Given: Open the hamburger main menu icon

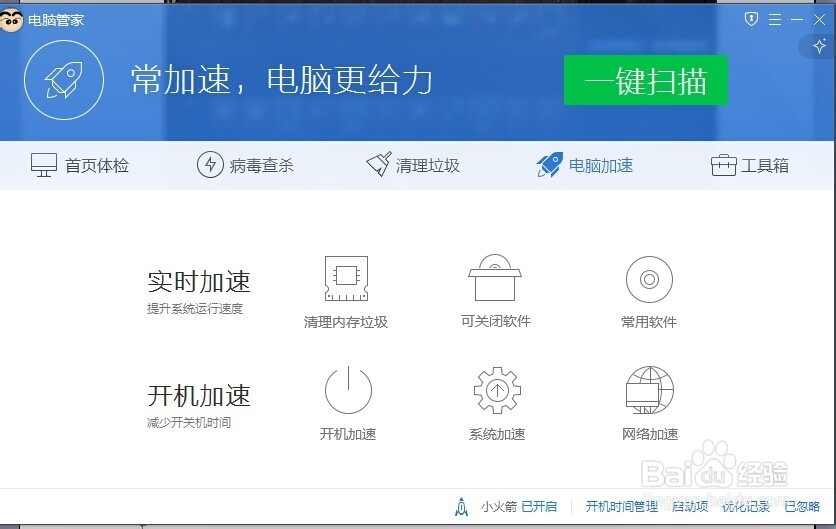Looking at the screenshot, I should pyautogui.click(x=775, y=20).
